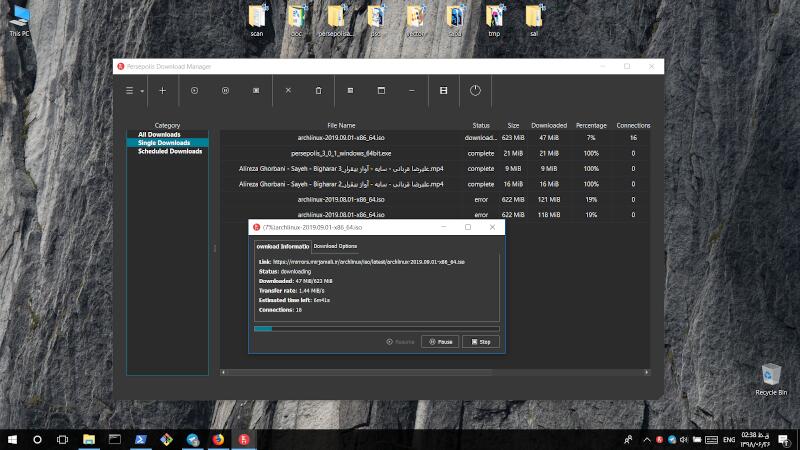Select All Downloads category
This screenshot has height=450, width=800.
point(162,134)
